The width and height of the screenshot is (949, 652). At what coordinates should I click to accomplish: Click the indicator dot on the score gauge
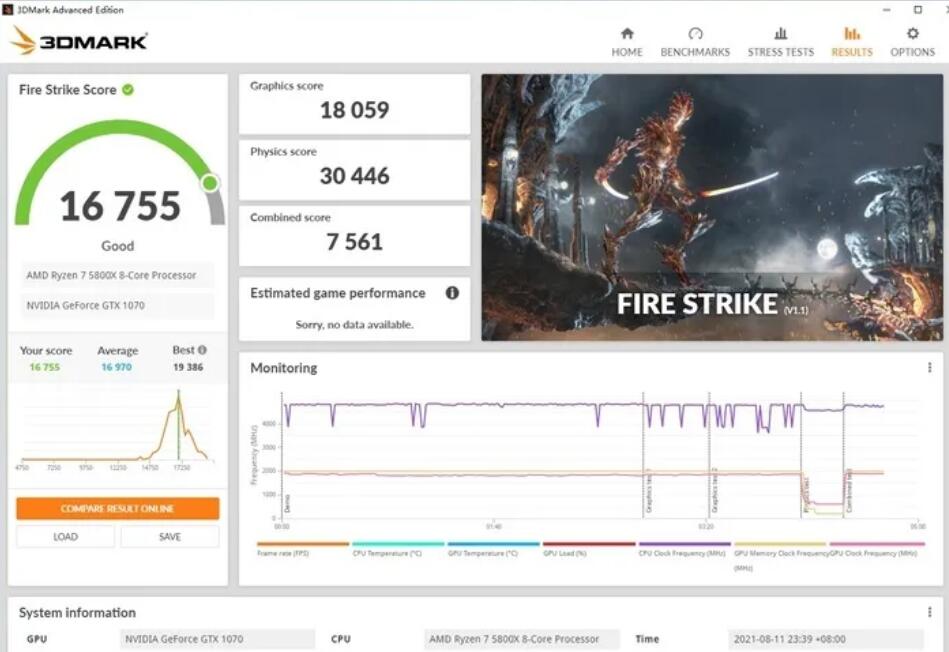210,183
